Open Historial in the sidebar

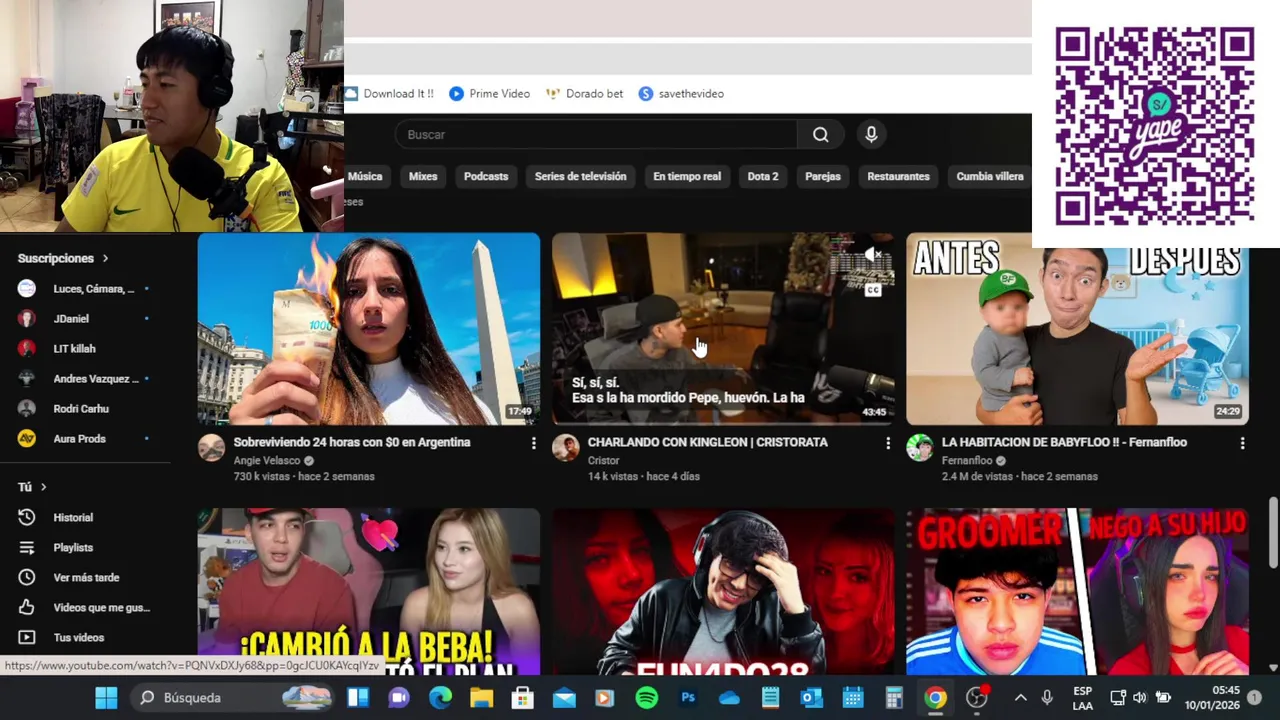tap(73, 517)
